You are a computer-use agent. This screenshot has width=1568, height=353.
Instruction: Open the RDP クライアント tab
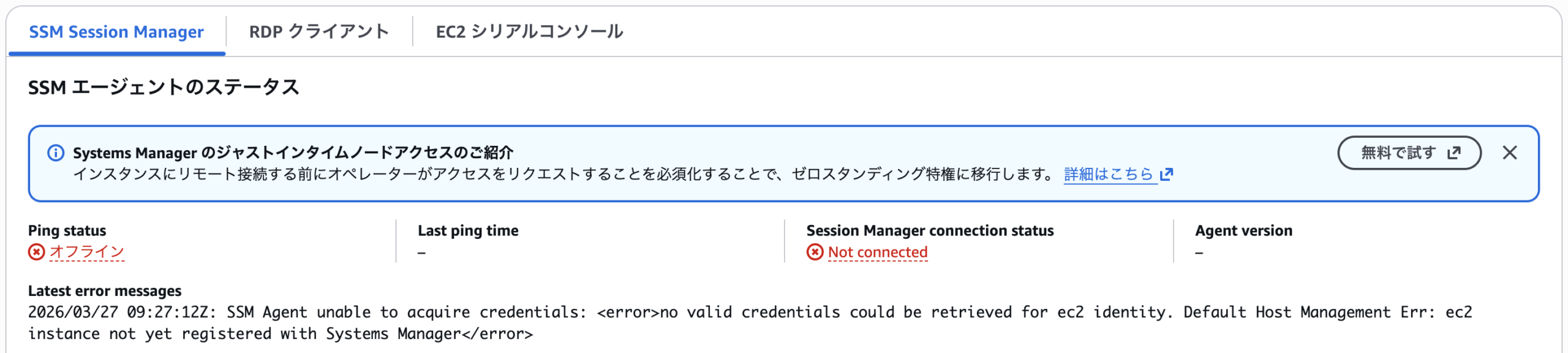[x=318, y=32]
